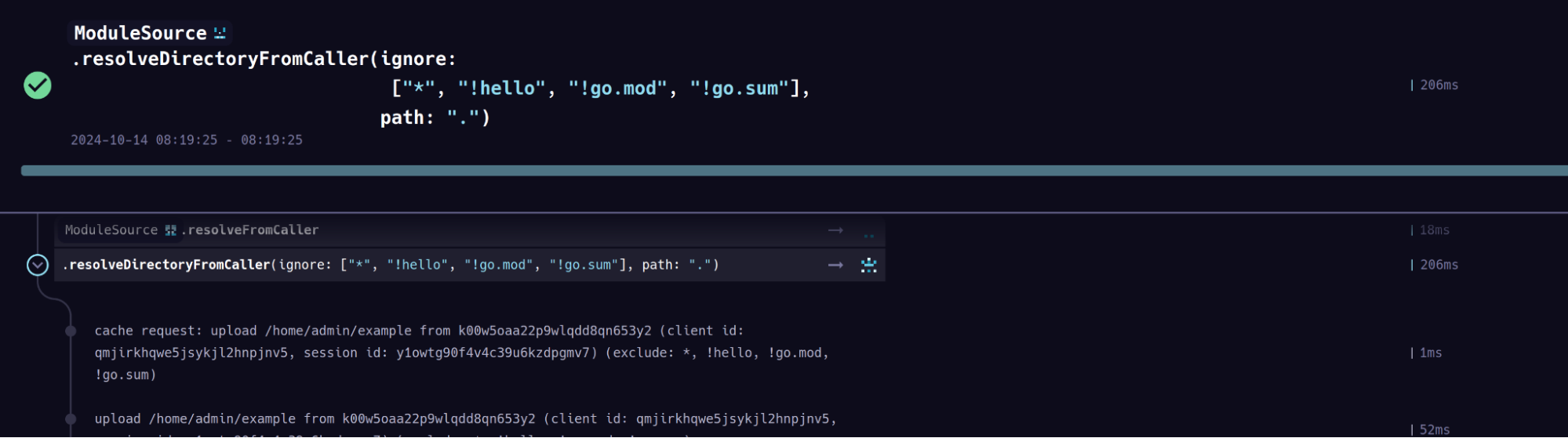This screenshot has height=438, width=1568.
Task: Collapse the resolveDirectoryFromCaller span with the chevron
Action: click(38, 266)
